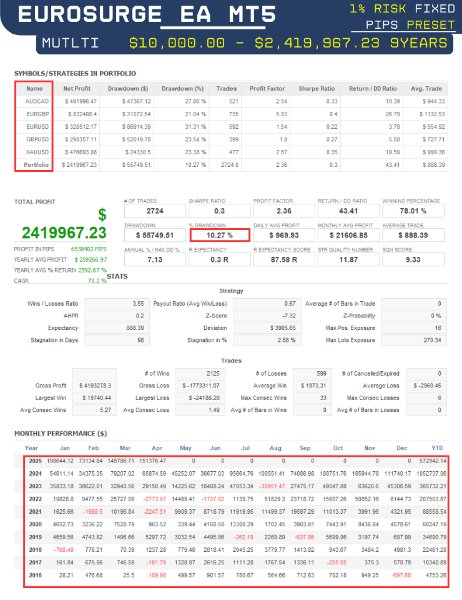Select the EURGBP symbol row name
Viewport: 462px width, 600px height.
[x=38, y=114]
